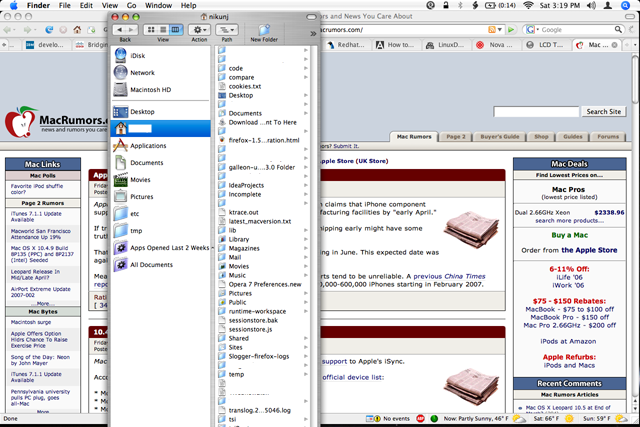Select ktrace.out file
Screen dimensions: 640x427
(x=243, y=212)
